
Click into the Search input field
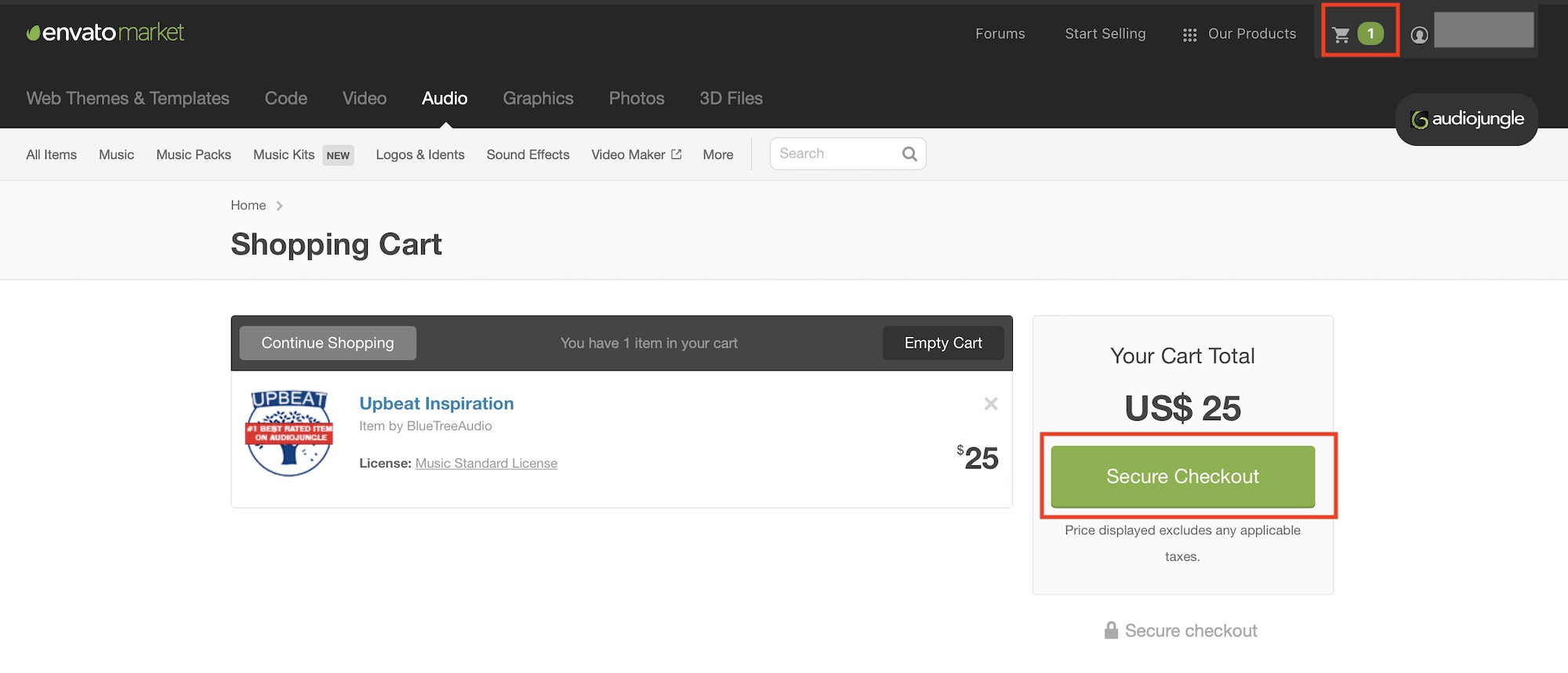(835, 154)
